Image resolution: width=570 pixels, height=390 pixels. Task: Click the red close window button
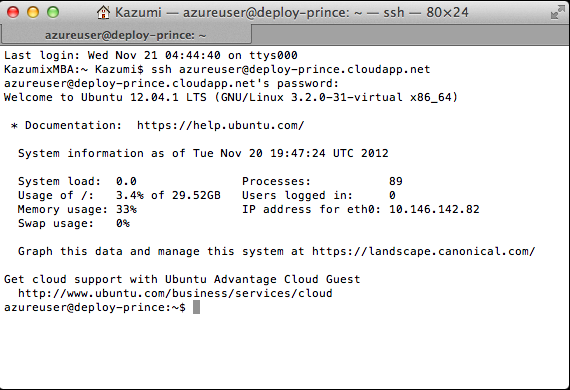tap(13, 12)
